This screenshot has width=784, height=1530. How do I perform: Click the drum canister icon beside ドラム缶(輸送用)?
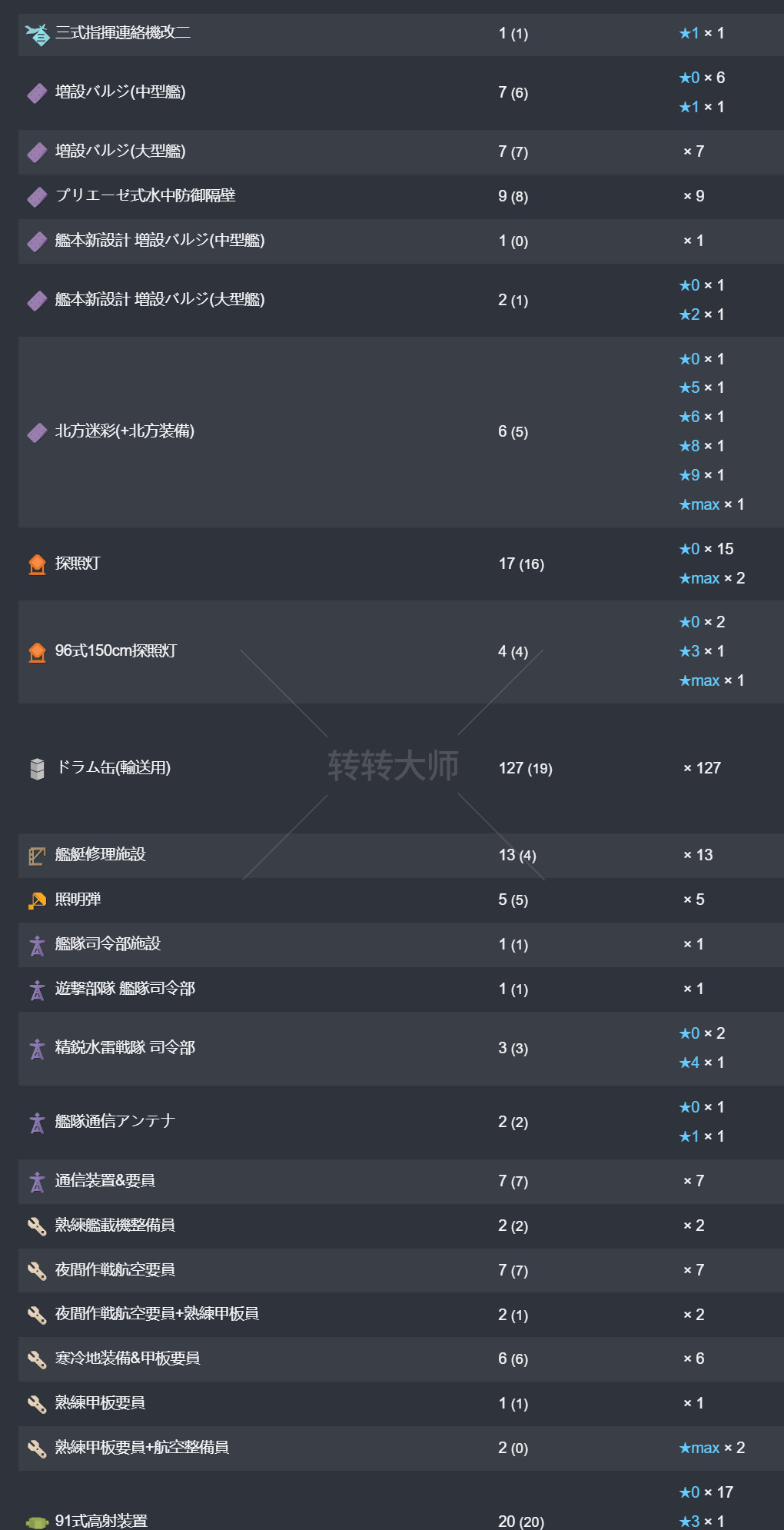pos(37,768)
